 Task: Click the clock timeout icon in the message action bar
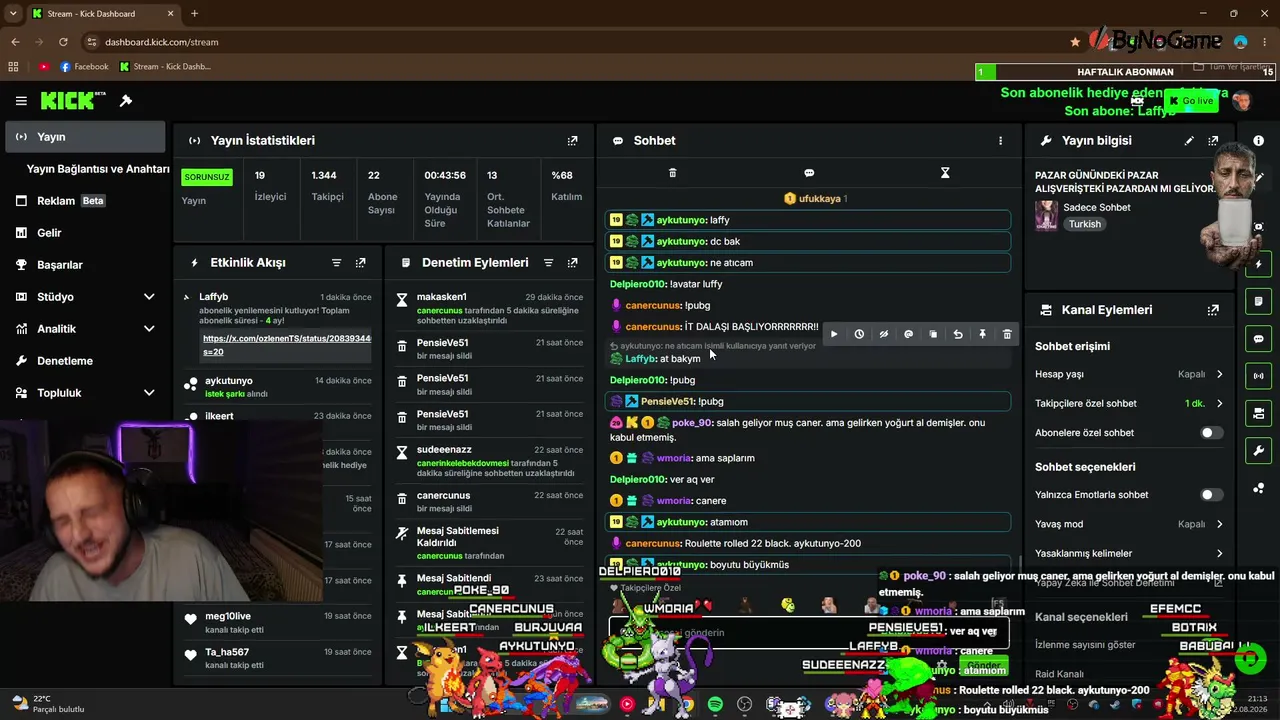(x=859, y=334)
